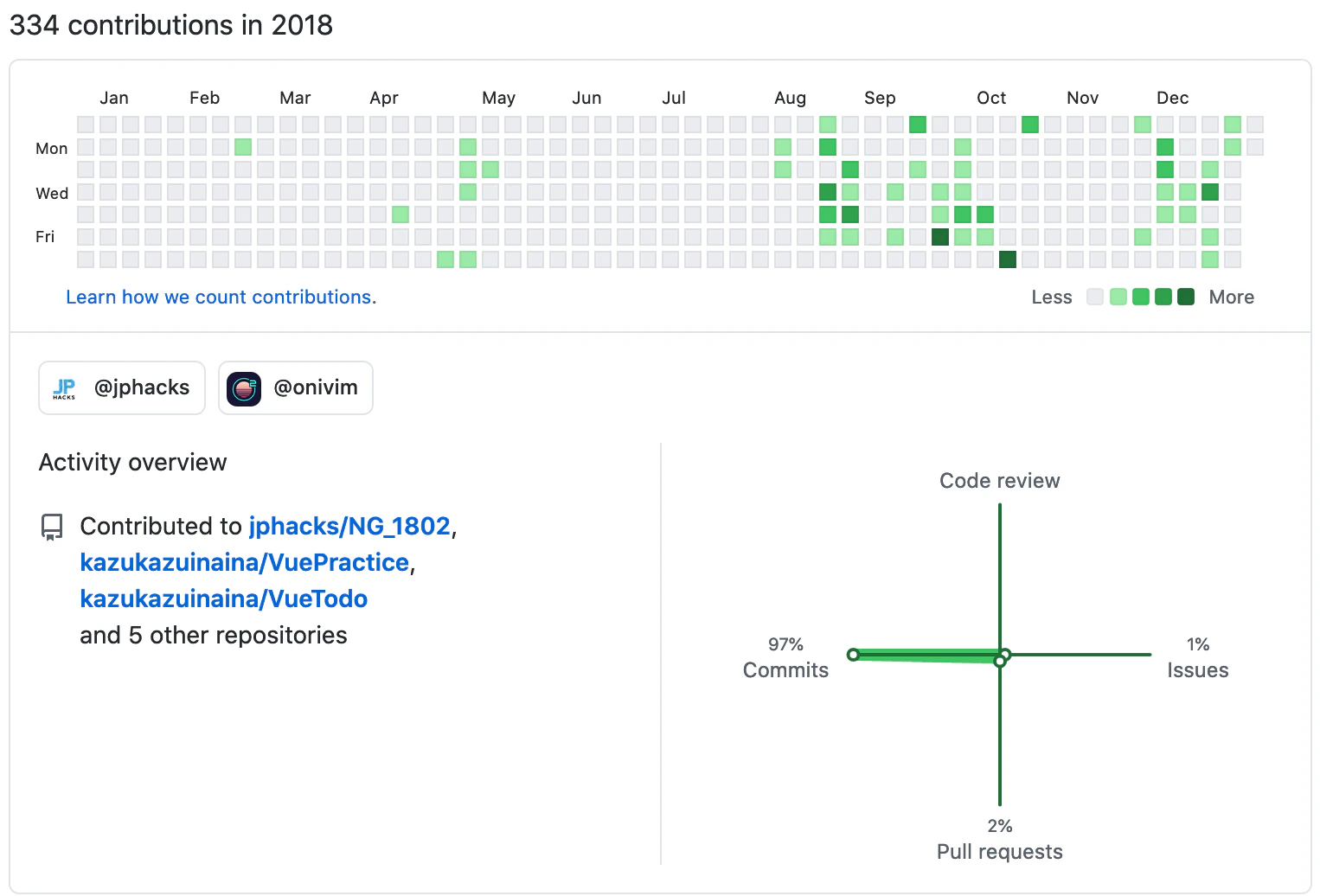Click the Dec month label
Screen dimensions: 1320x896
(1172, 98)
